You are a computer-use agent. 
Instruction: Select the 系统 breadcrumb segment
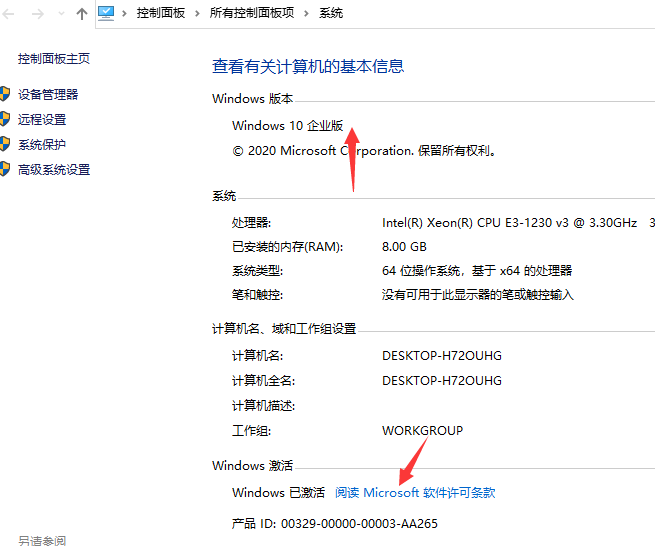(330, 14)
